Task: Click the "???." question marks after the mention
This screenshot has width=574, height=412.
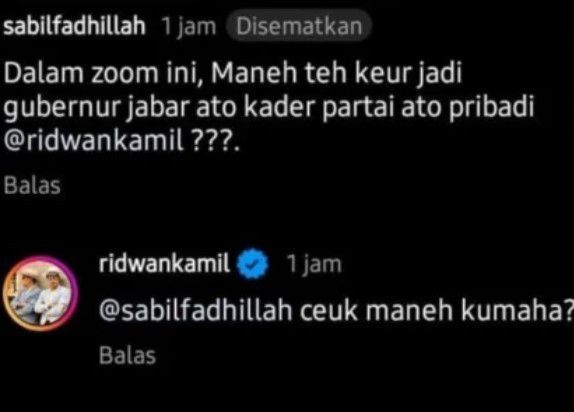Action: coord(215,141)
